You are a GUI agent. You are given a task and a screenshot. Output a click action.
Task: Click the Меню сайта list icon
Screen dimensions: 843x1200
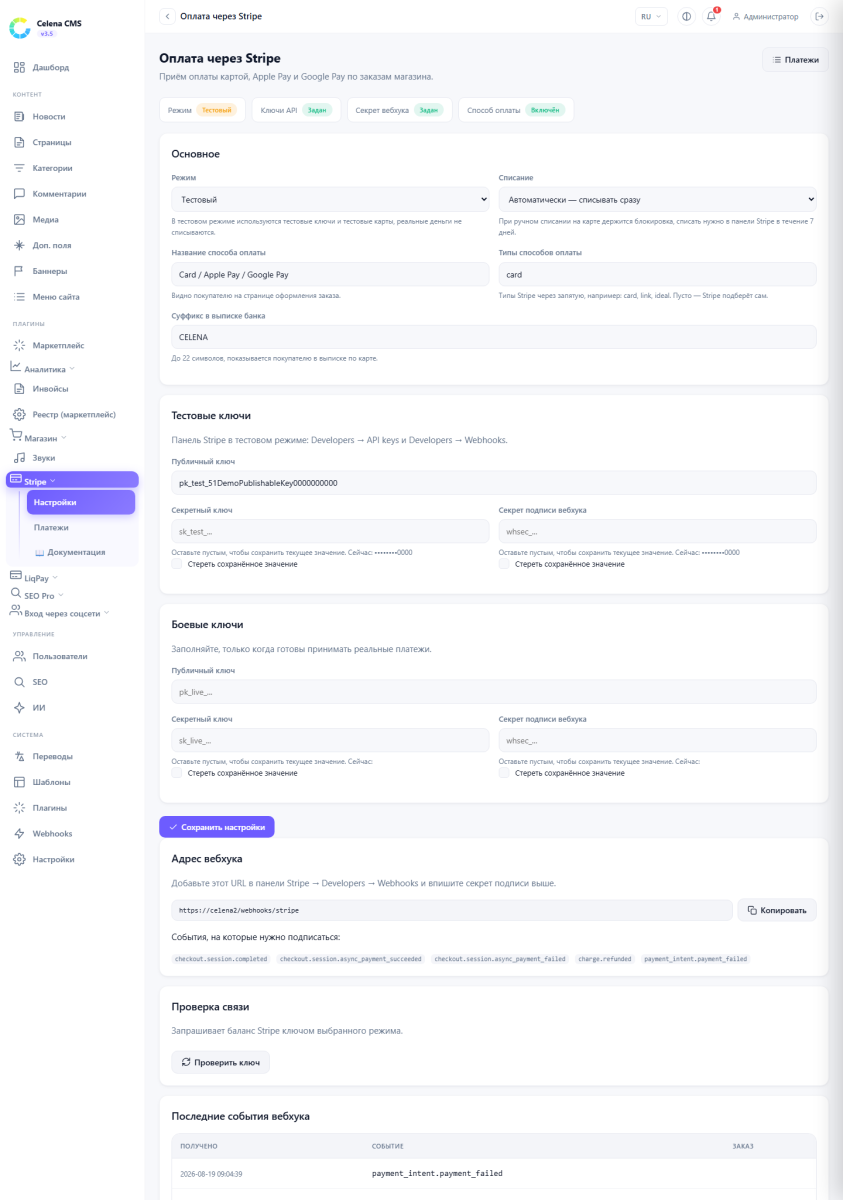point(19,297)
